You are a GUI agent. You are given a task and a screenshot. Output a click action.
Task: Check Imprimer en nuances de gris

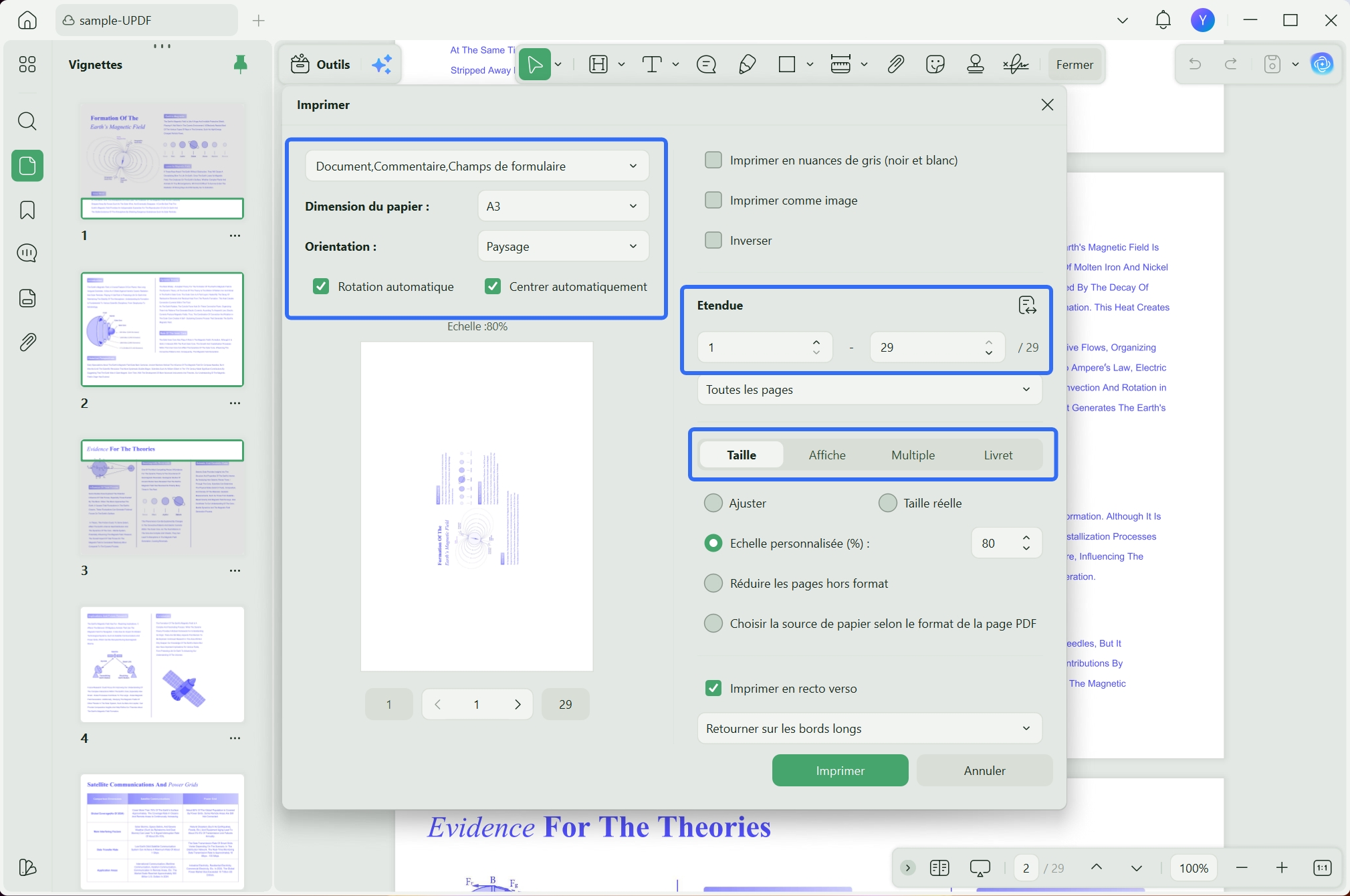click(x=713, y=160)
